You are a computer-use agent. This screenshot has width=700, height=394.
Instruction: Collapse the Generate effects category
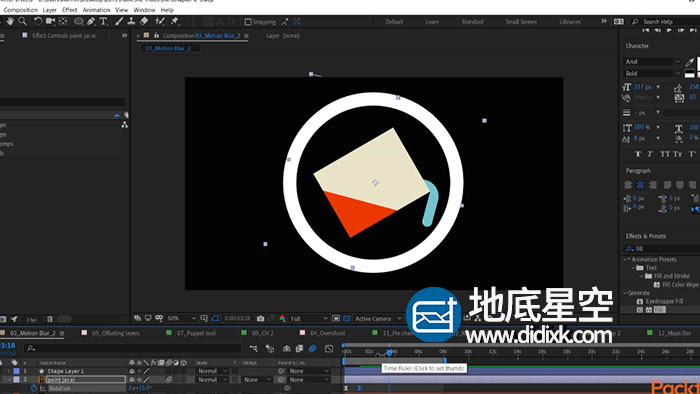coord(625,293)
